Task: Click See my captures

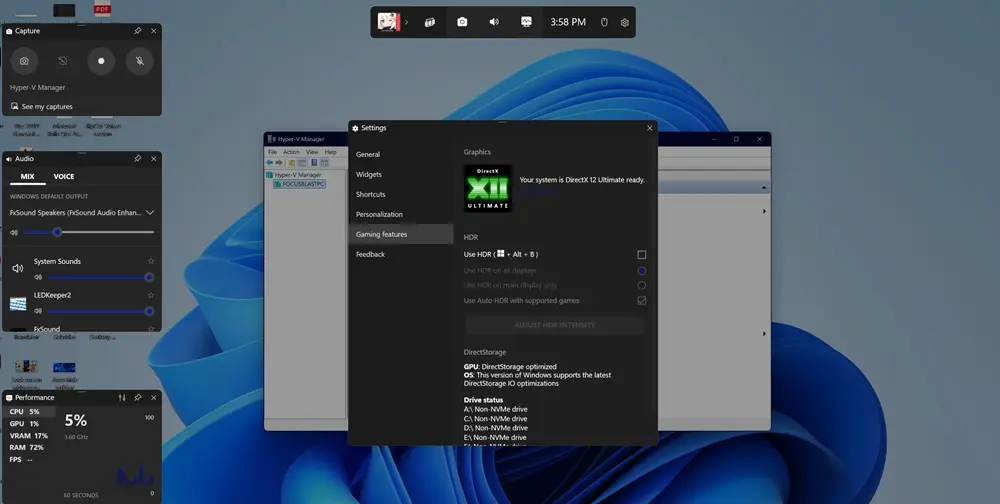Action: pos(46,106)
